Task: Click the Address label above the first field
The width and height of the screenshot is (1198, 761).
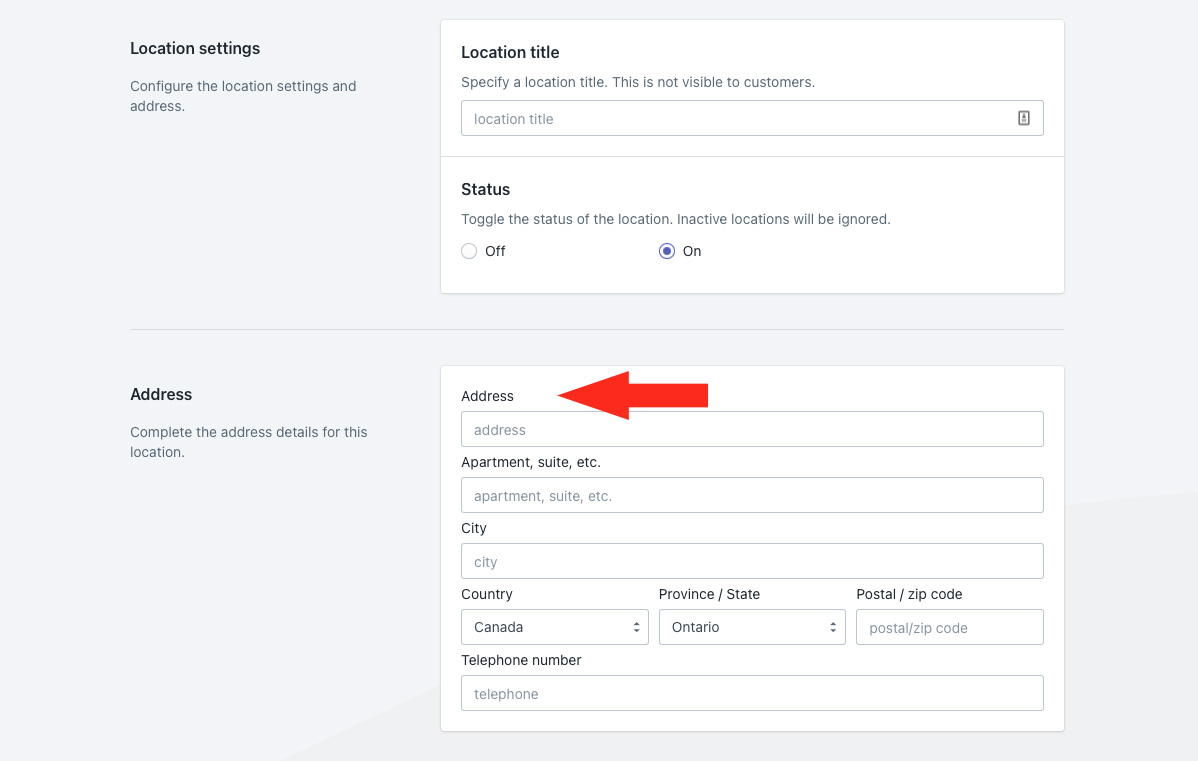Action: click(x=487, y=396)
